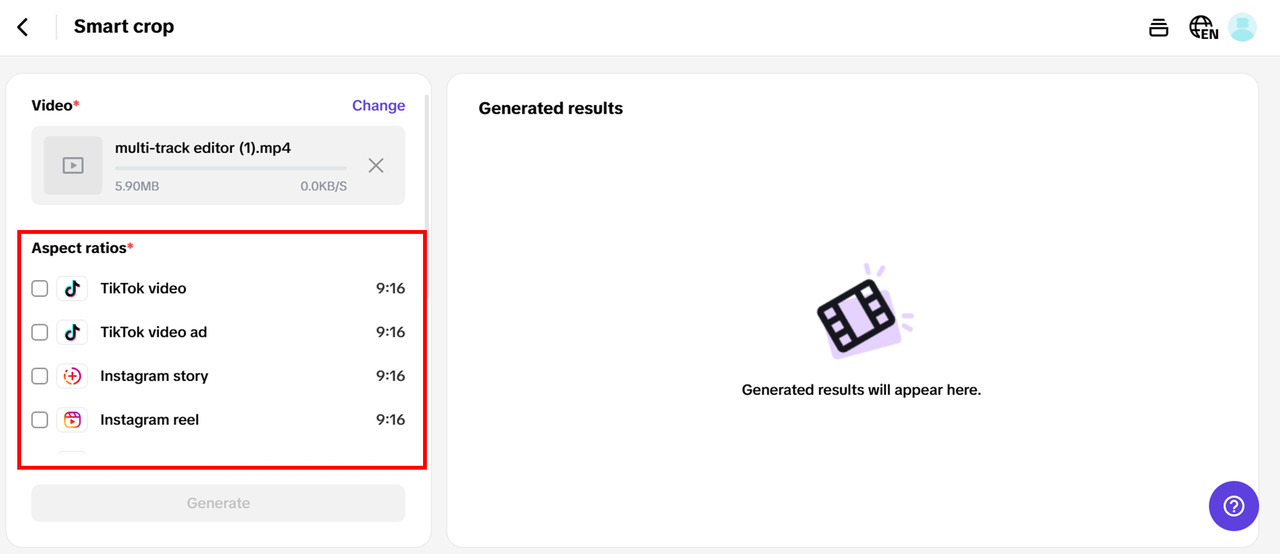Tick the Instagram story checkbox
1280x554 pixels.
pyautogui.click(x=40, y=376)
